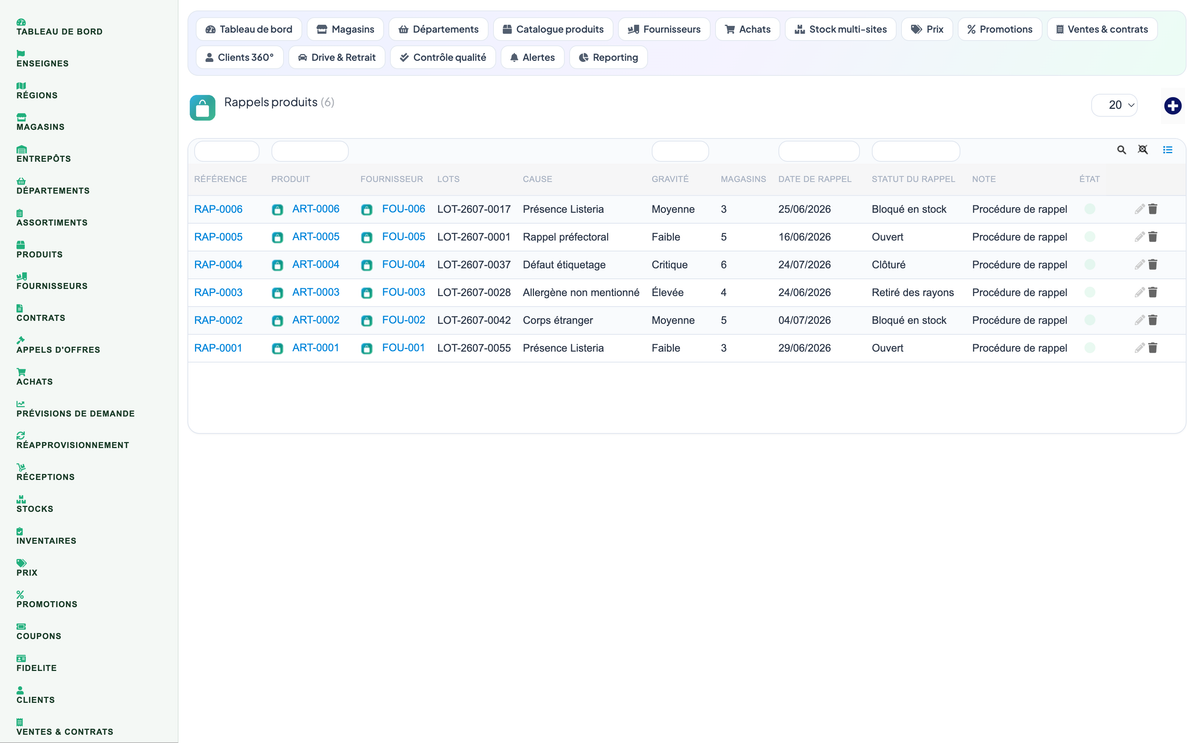This screenshot has height=743, width=1200.
Task: Open supplier link FOU-004
Action: coord(404,265)
